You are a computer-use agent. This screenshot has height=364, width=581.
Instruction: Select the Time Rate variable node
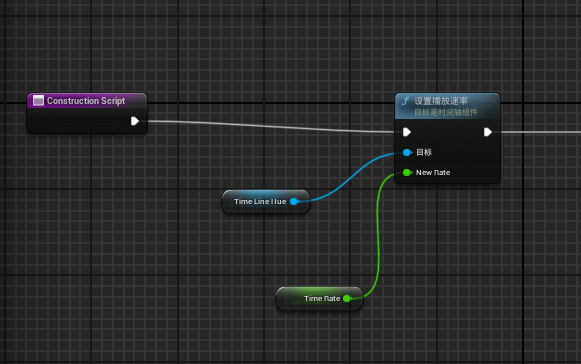(x=319, y=298)
